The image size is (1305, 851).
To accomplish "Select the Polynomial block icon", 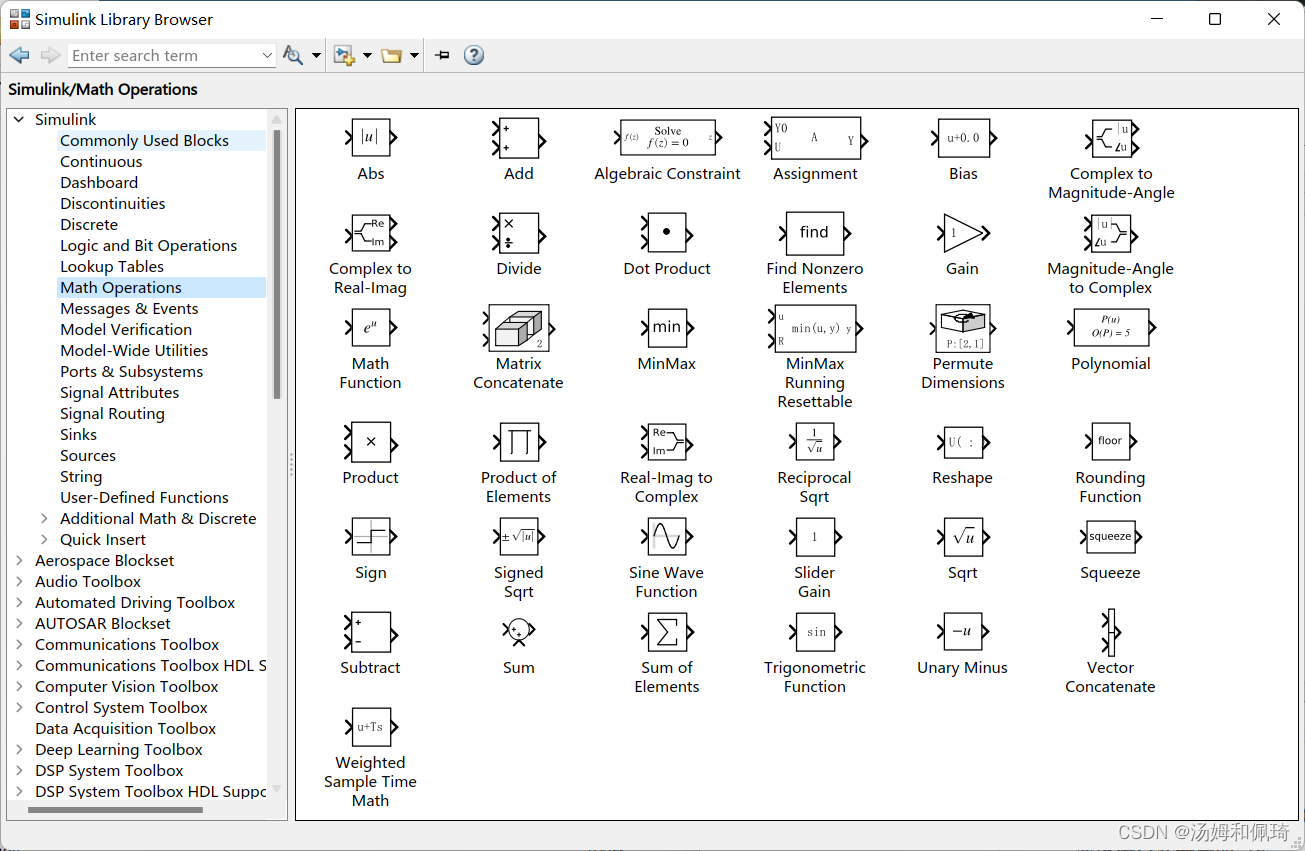I will [1110, 328].
